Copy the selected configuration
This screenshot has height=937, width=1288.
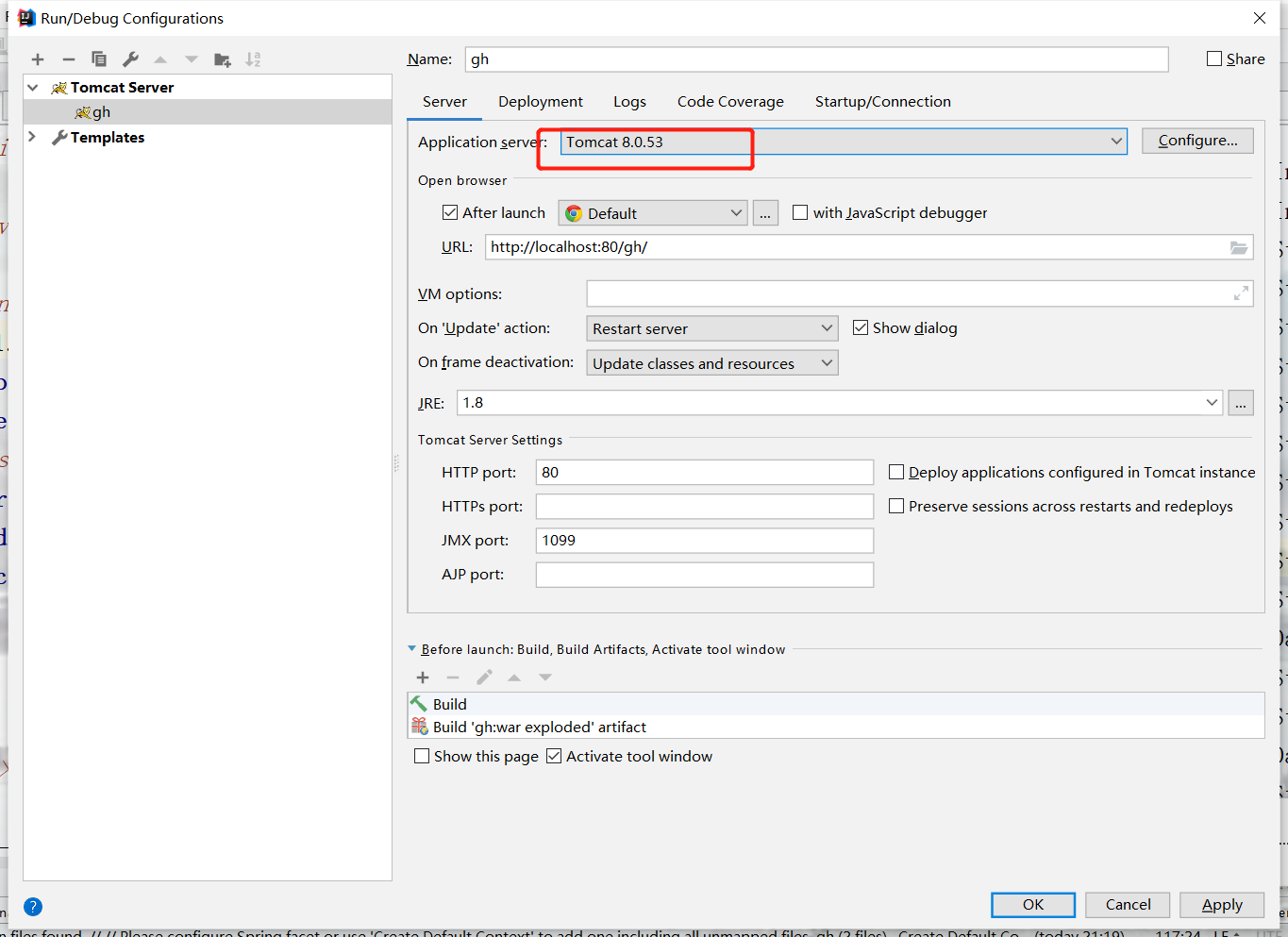point(99,59)
